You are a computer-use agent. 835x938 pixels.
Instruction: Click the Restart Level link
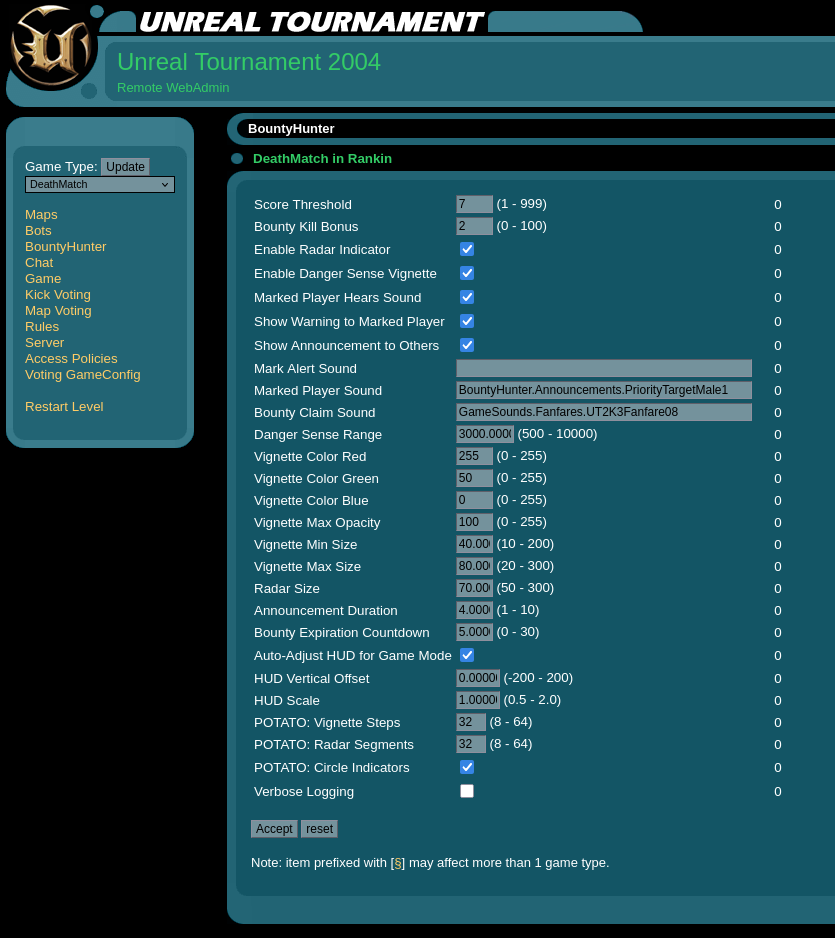pyautogui.click(x=64, y=407)
